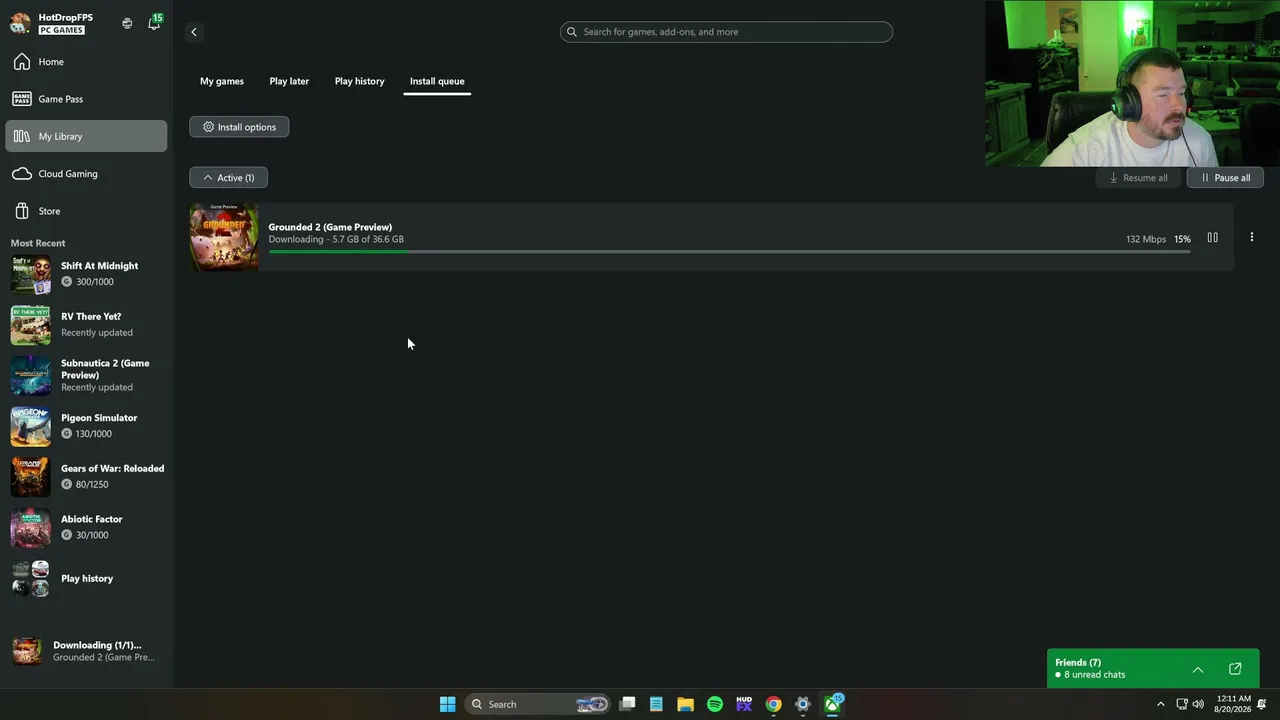Viewport: 1280px width, 720px height.
Task: Click the Friends (7) header
Action: (1078, 662)
